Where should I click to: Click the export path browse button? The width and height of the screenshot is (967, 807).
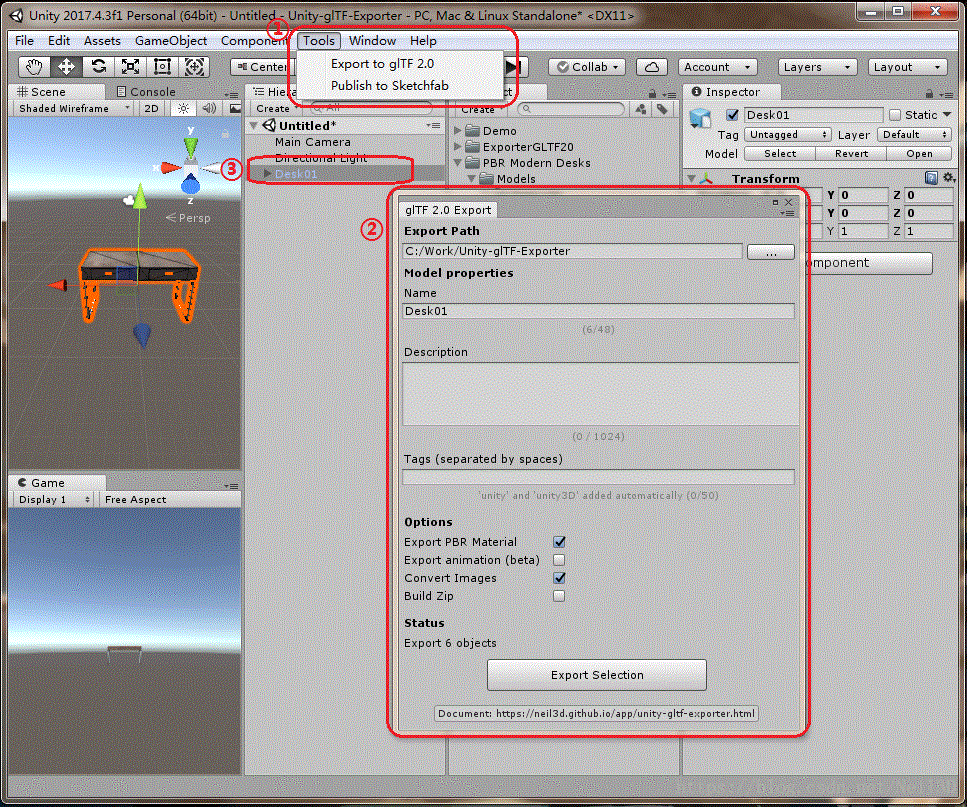(771, 252)
